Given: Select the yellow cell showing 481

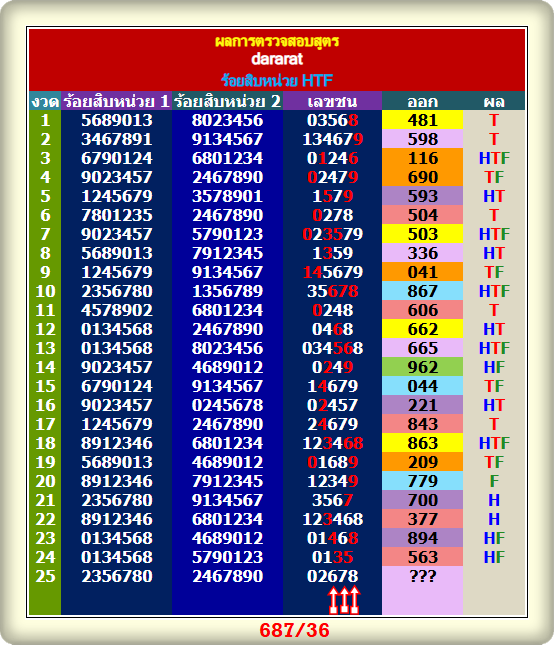Looking at the screenshot, I should pos(422,120).
